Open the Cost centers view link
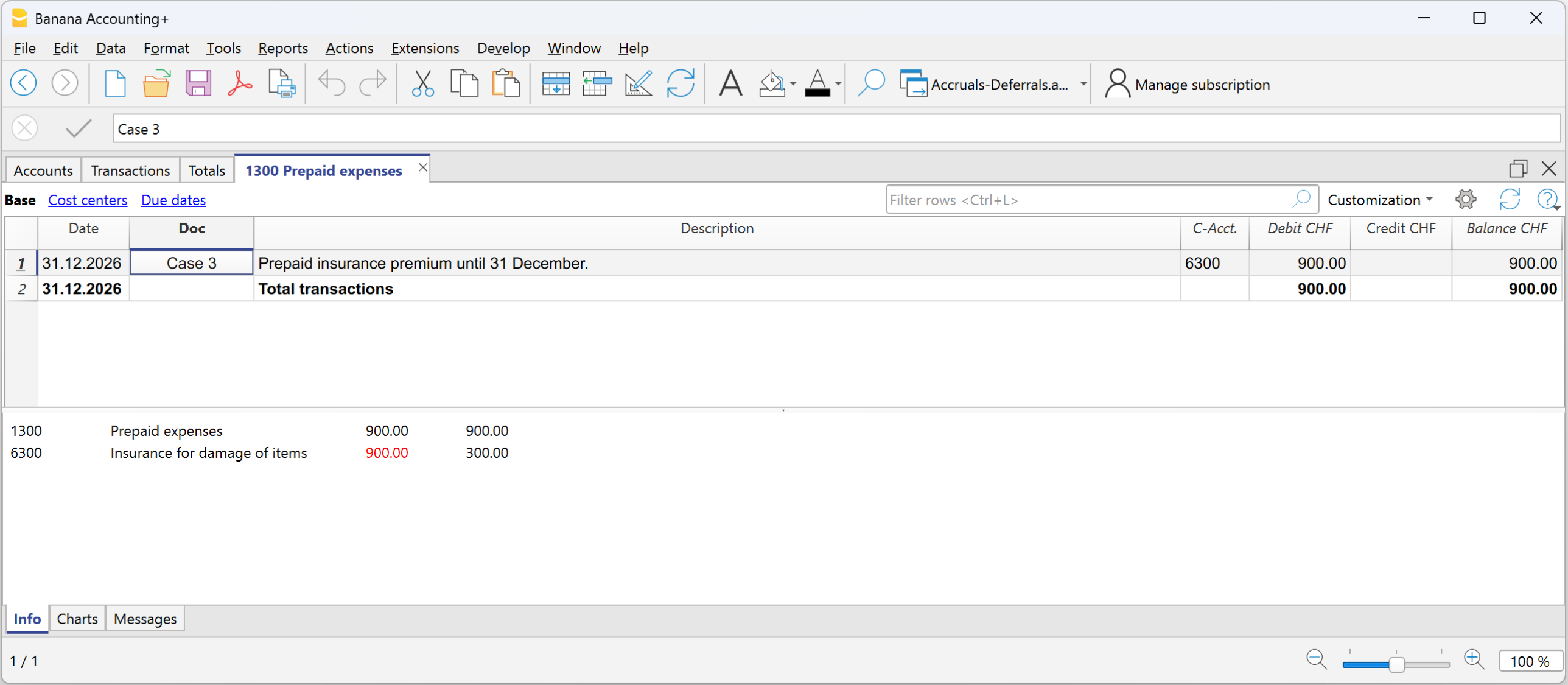The height and width of the screenshot is (685, 1568). click(x=88, y=200)
